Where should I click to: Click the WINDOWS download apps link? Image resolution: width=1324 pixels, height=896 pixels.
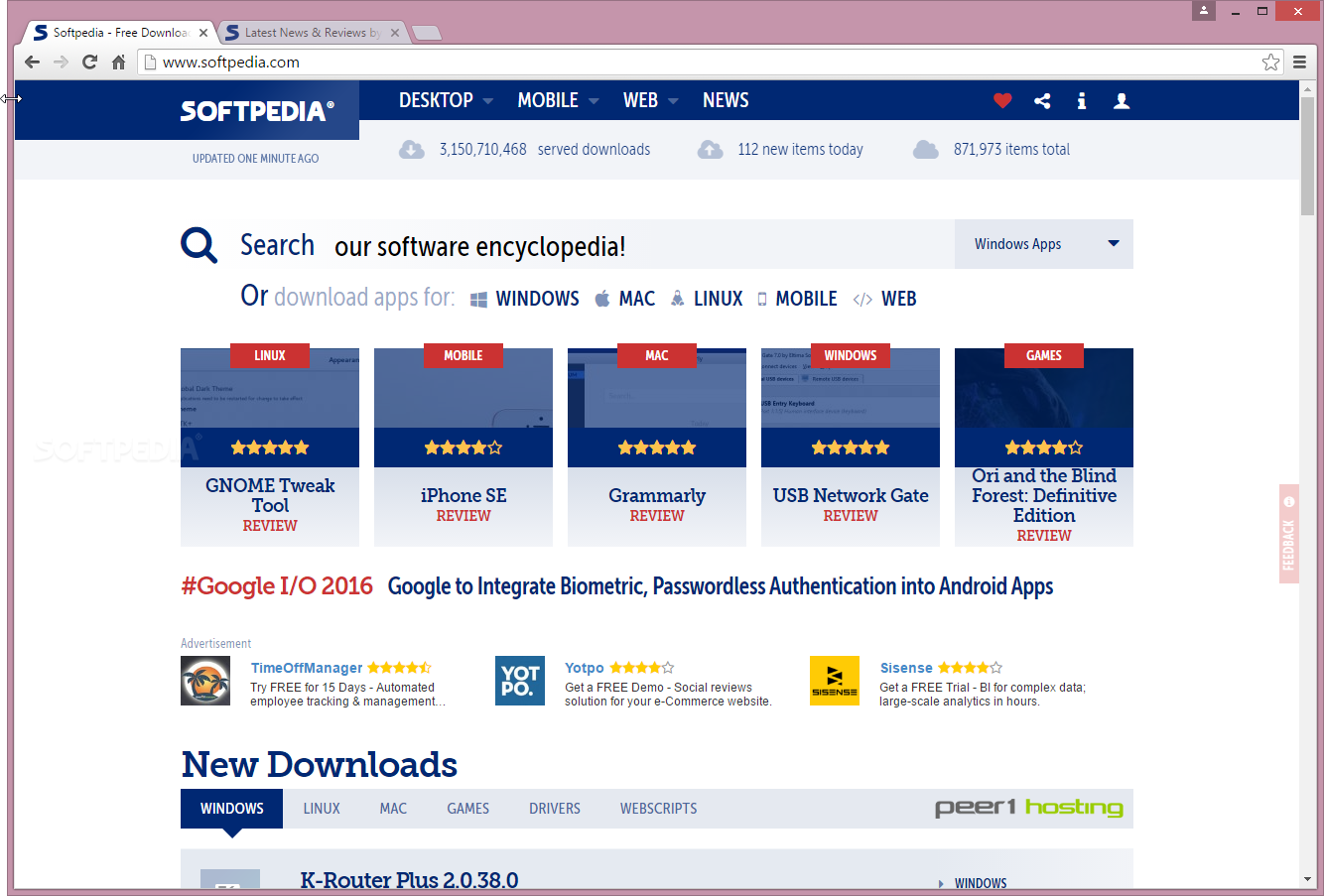[537, 299]
